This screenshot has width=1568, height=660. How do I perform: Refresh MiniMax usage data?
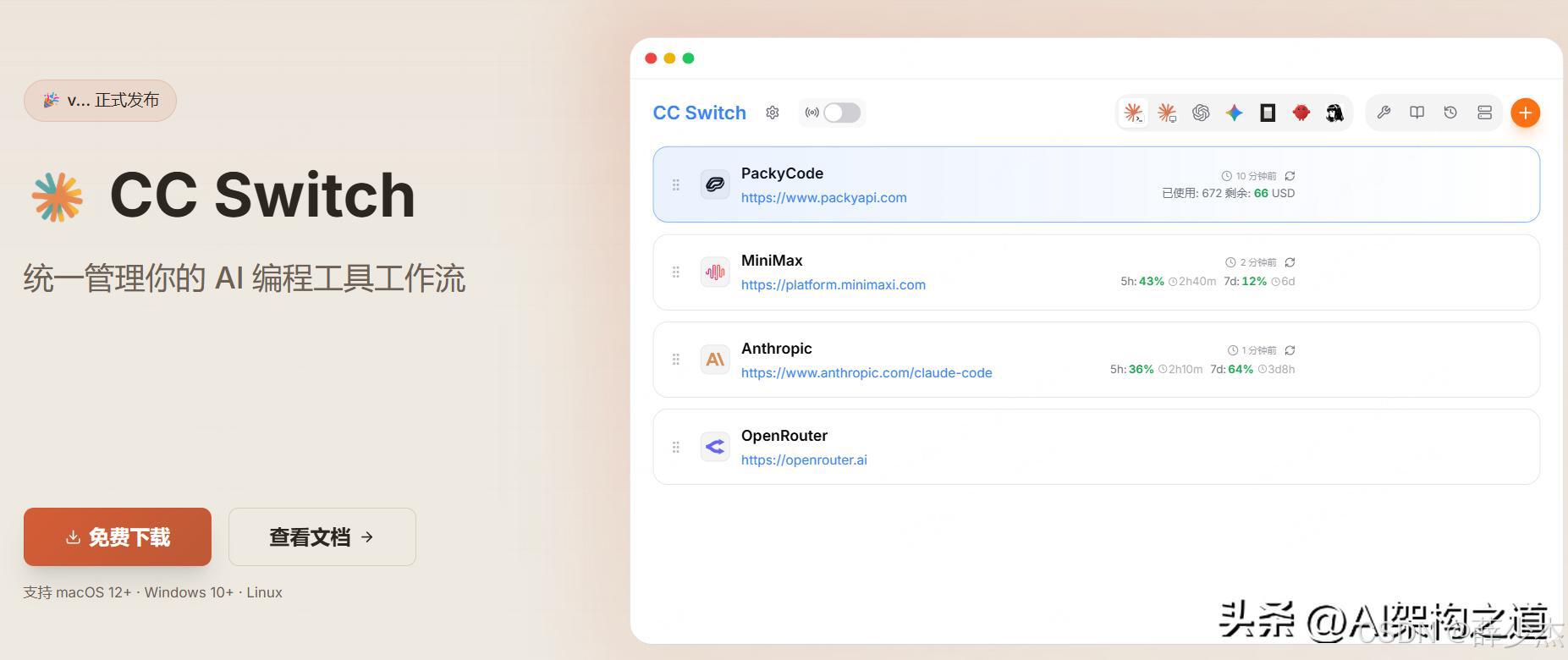[x=1290, y=262]
